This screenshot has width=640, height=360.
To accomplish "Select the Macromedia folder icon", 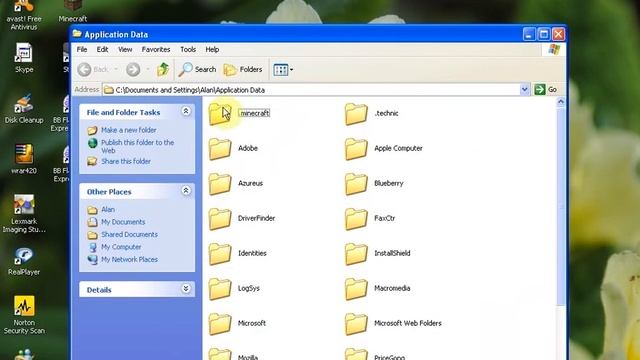I will click(356, 289).
